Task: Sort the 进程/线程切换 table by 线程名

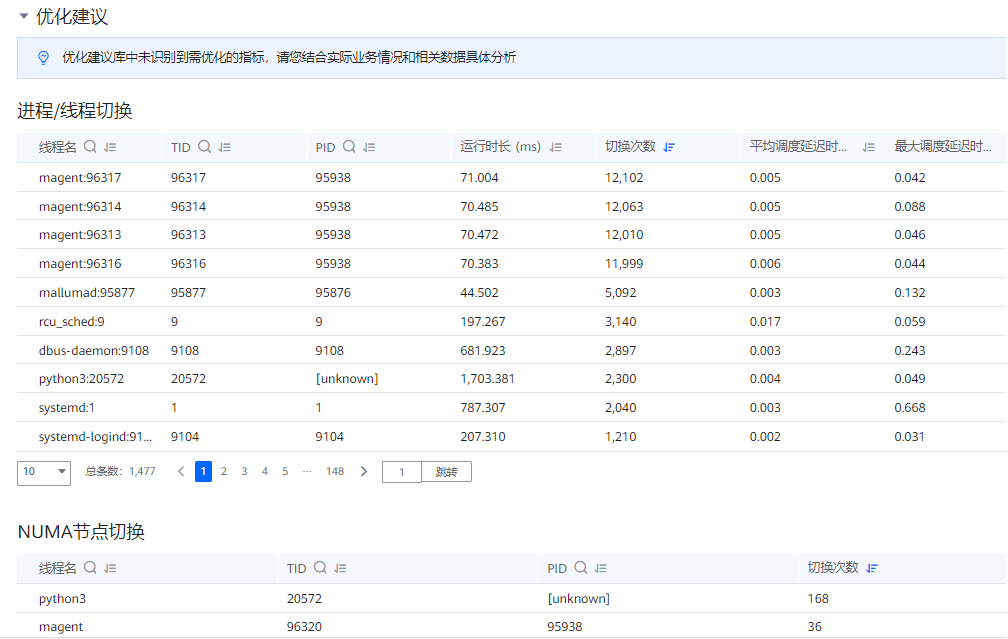Action: coord(111,147)
